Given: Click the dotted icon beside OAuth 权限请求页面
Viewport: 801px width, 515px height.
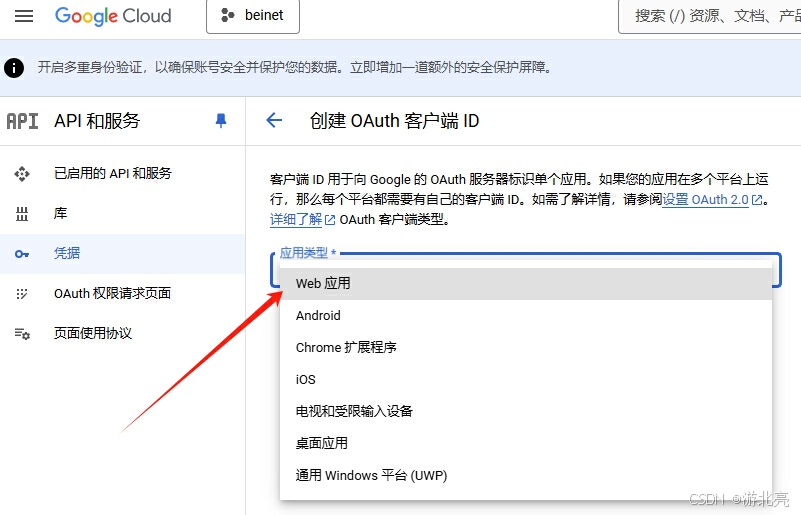Looking at the screenshot, I should click(22, 294).
